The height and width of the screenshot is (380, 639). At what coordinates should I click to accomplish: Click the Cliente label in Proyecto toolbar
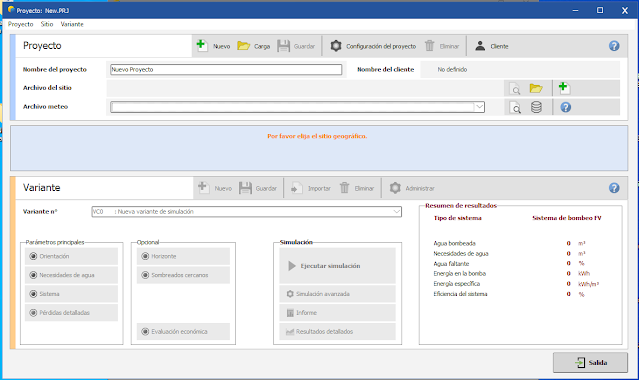pos(500,46)
